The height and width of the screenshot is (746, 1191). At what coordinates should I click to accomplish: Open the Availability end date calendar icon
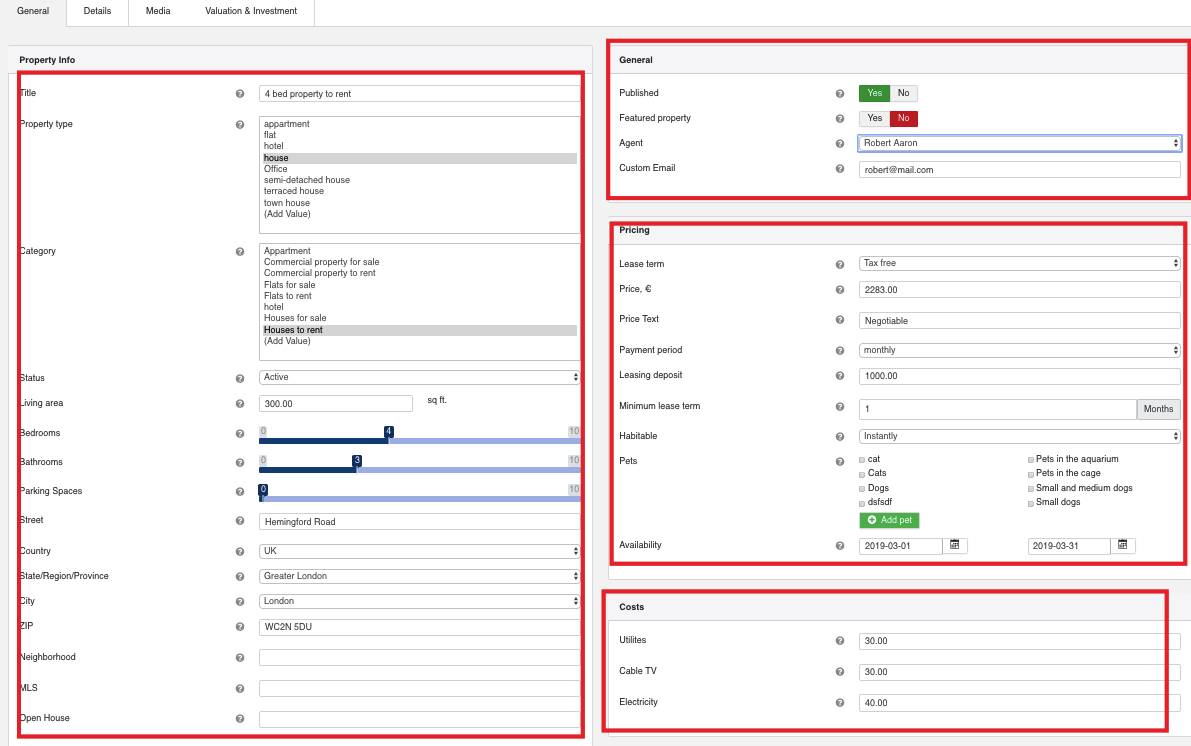(x=1123, y=545)
